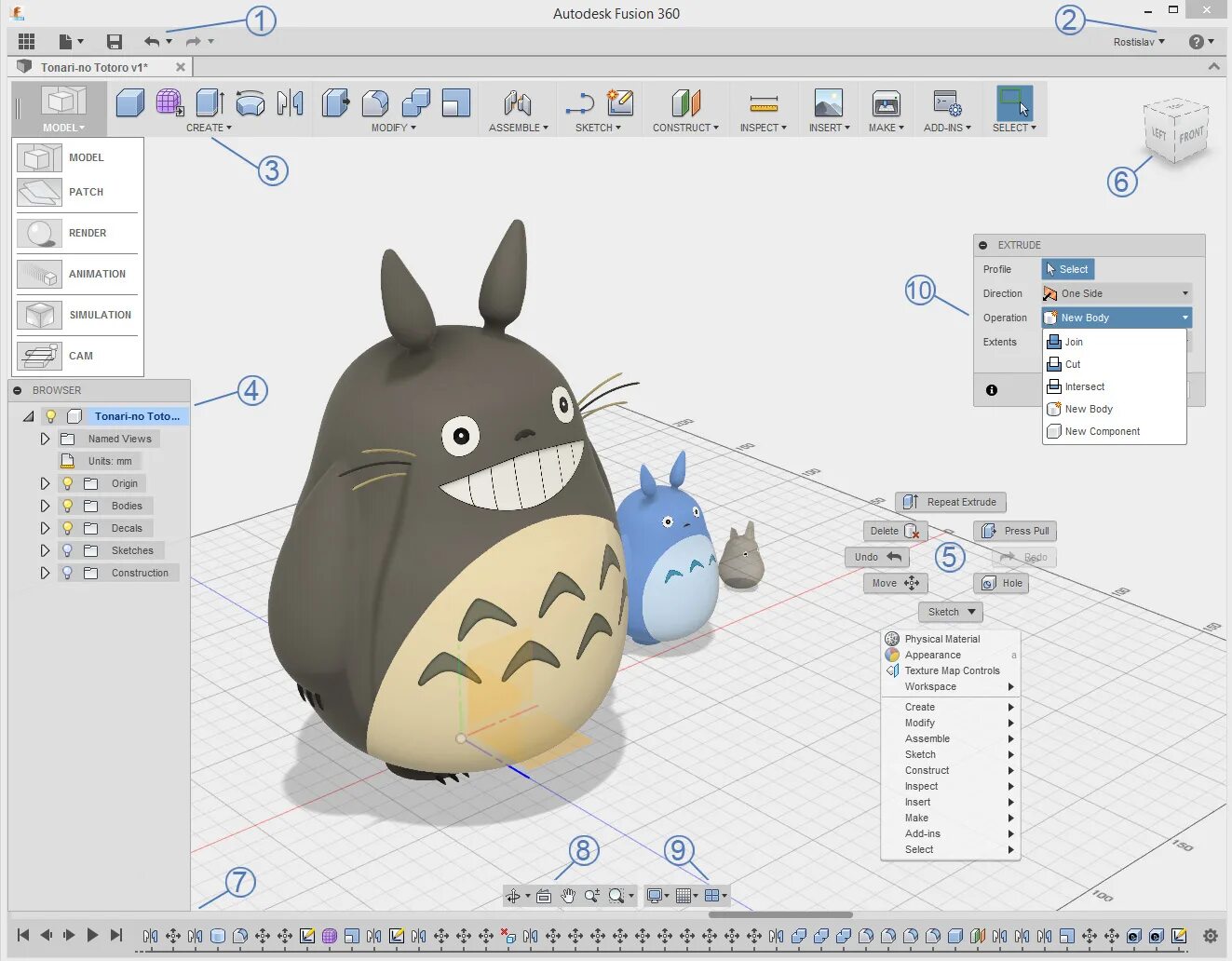Click the Repeat Extrude button
Screen dimensions: 1232x961
(x=951, y=502)
